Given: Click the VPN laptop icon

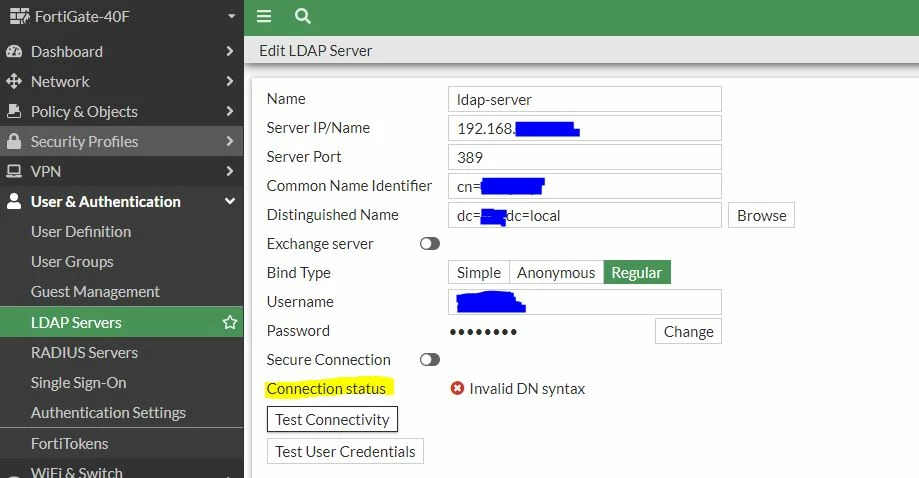Looking at the screenshot, I should point(14,171).
